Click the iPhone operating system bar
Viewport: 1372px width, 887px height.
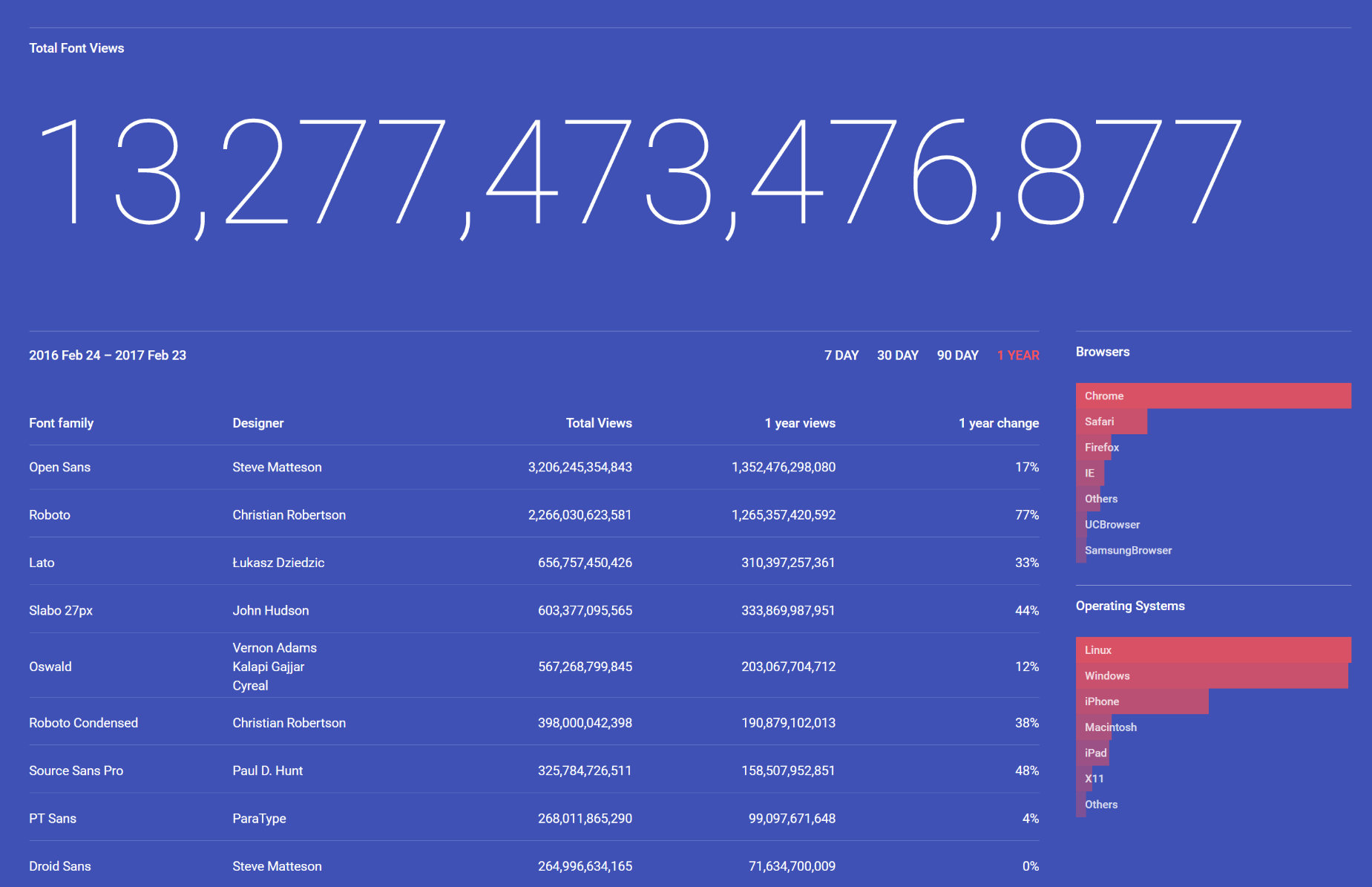coord(1142,701)
